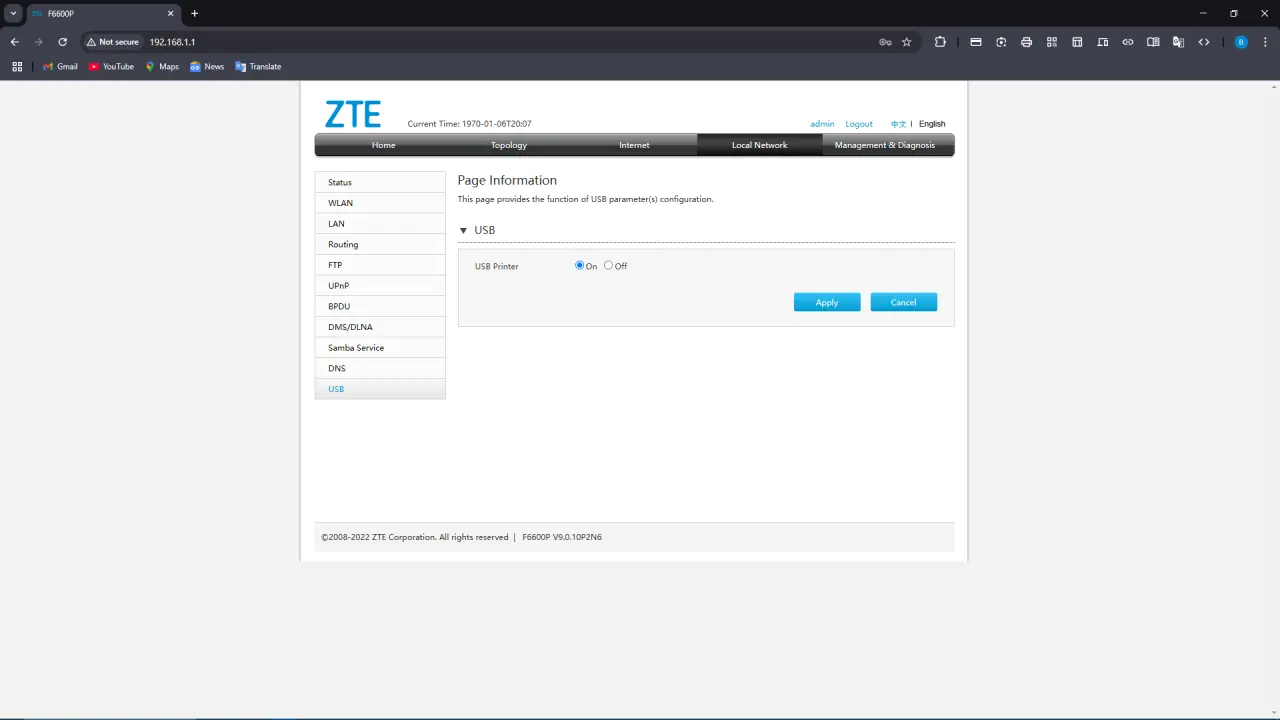Open Samba Service in the sidebar
Screen dimensions: 1280x720
380,348
